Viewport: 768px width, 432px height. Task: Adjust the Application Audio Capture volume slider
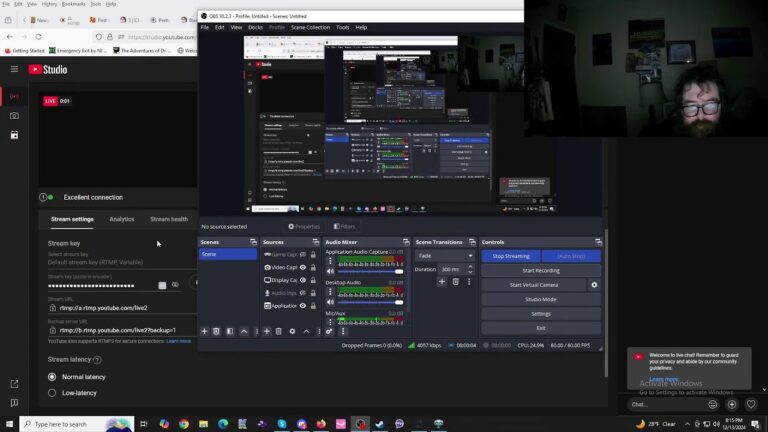pos(370,271)
